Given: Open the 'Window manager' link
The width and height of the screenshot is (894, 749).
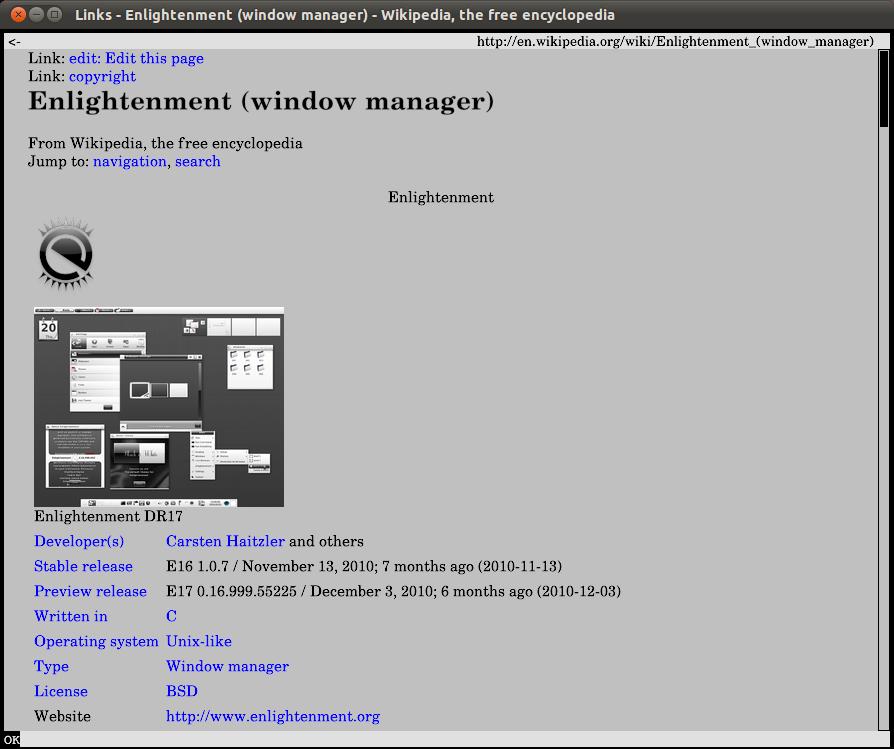Looking at the screenshot, I should tap(227, 666).
